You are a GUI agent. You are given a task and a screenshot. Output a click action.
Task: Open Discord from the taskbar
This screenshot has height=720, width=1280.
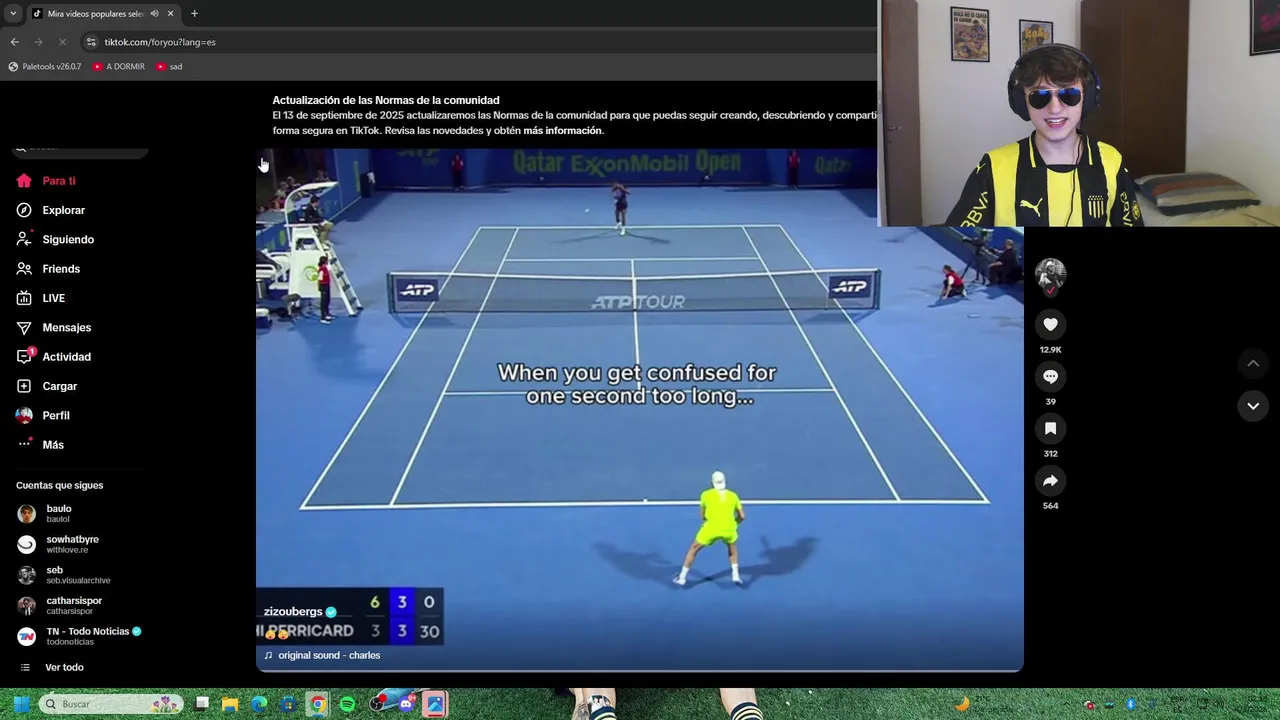coord(406,704)
